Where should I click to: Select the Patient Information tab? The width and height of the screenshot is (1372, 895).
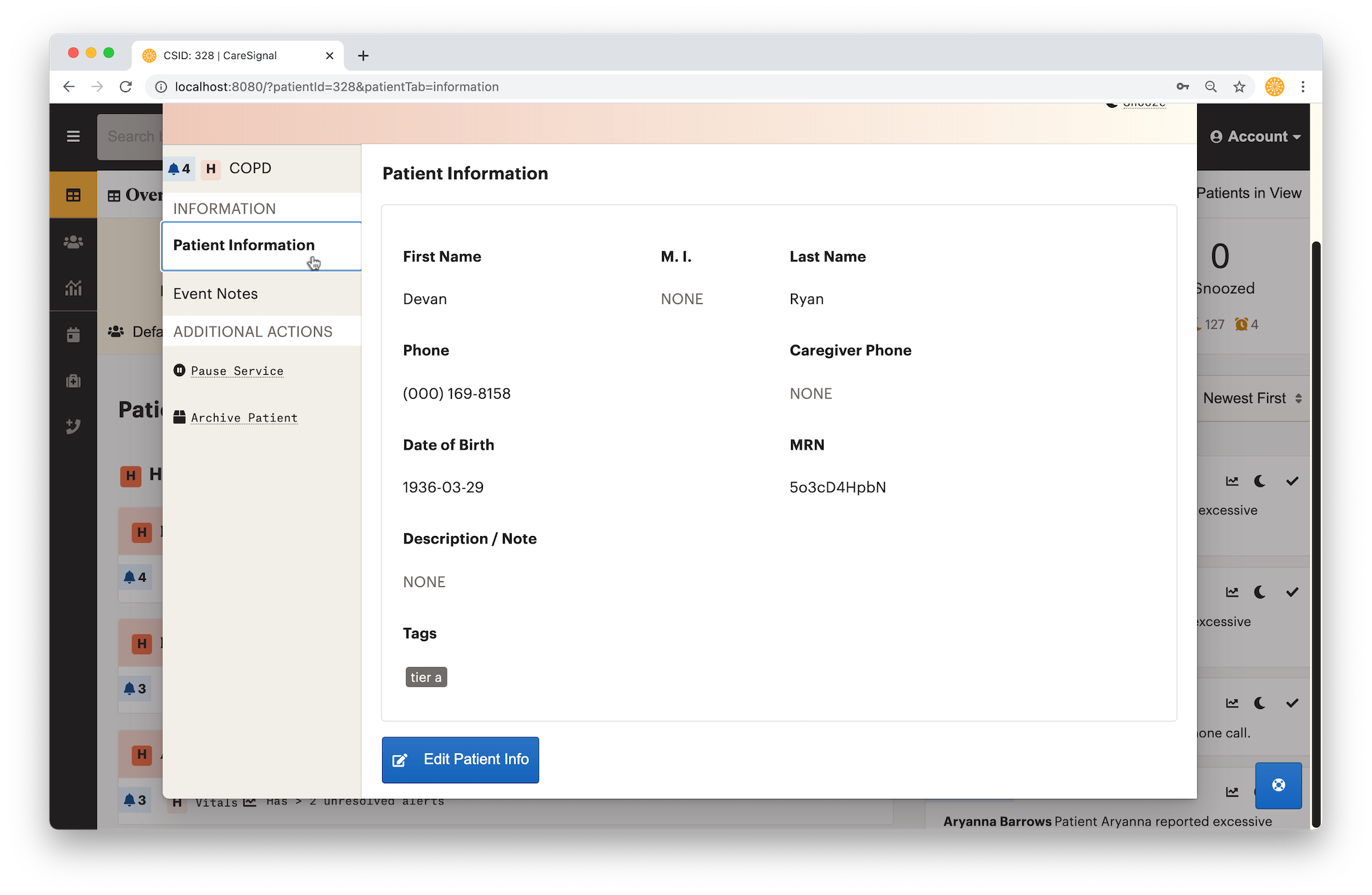[261, 246]
